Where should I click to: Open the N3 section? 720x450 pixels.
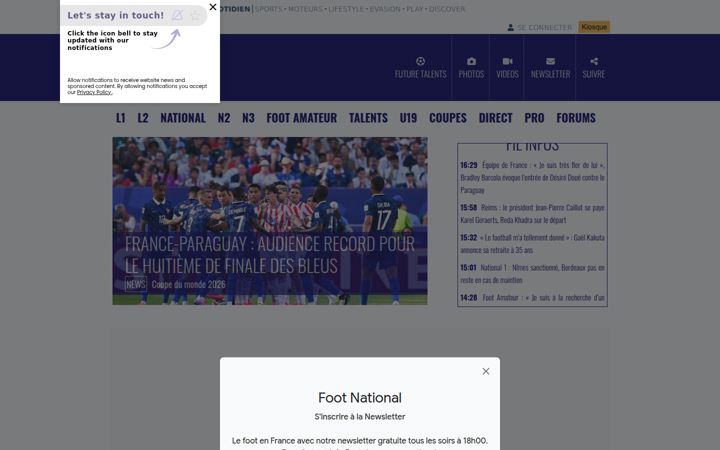(248, 118)
